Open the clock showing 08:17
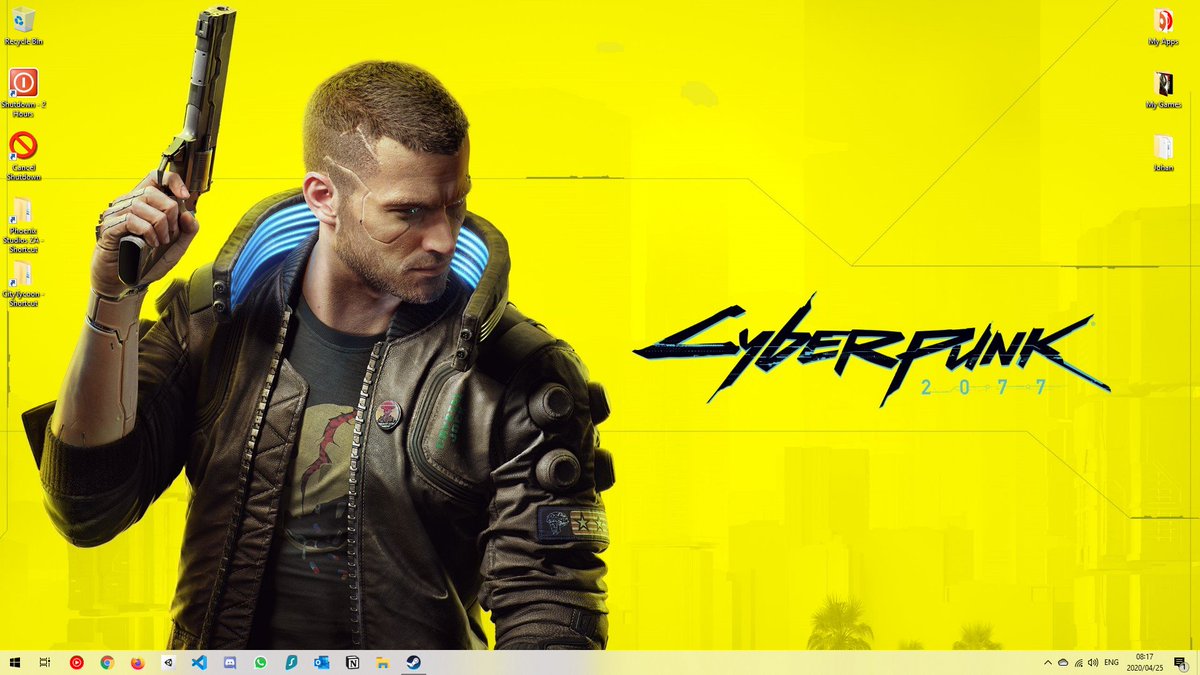 1145,662
